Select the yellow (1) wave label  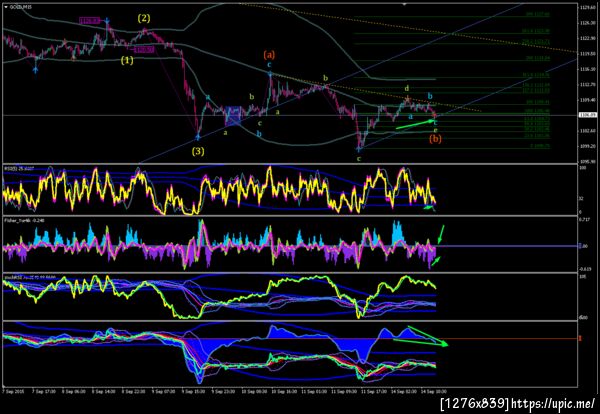click(127, 60)
